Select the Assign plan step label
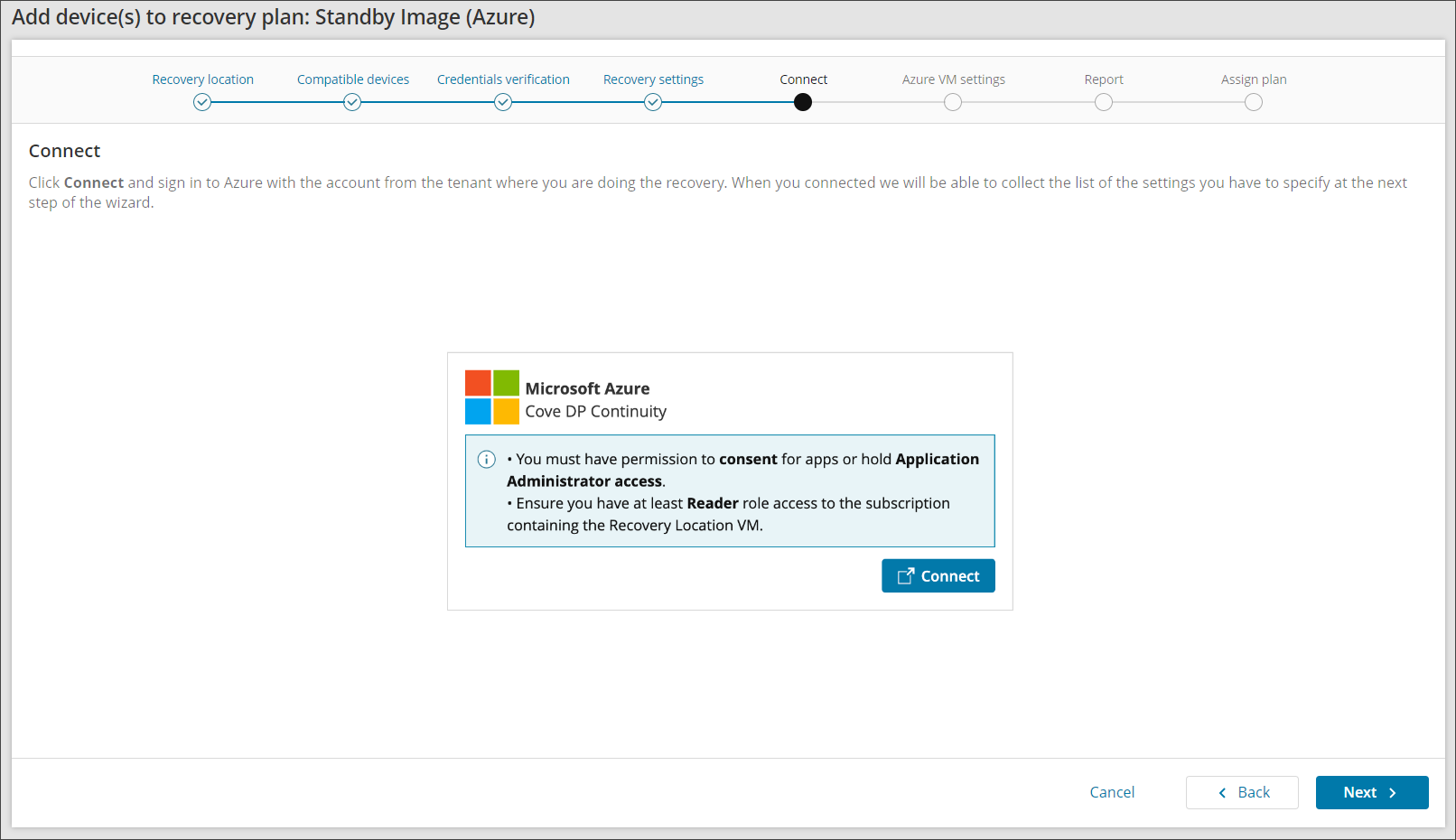Viewport: 1456px width, 840px height. (x=1254, y=79)
